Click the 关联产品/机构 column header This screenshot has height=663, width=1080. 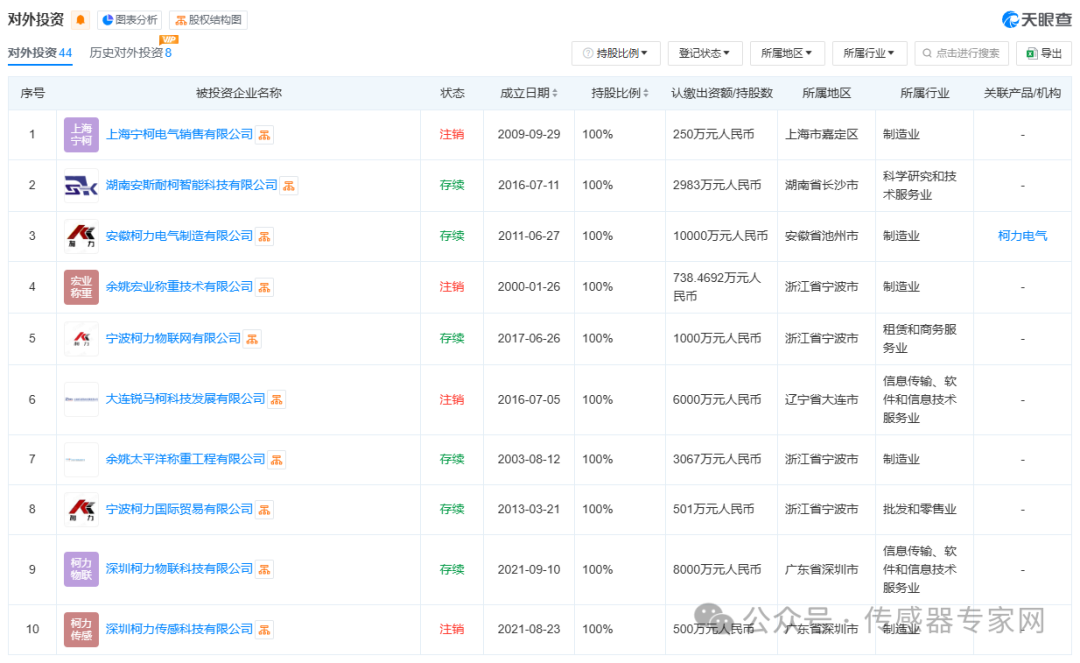point(1022,93)
